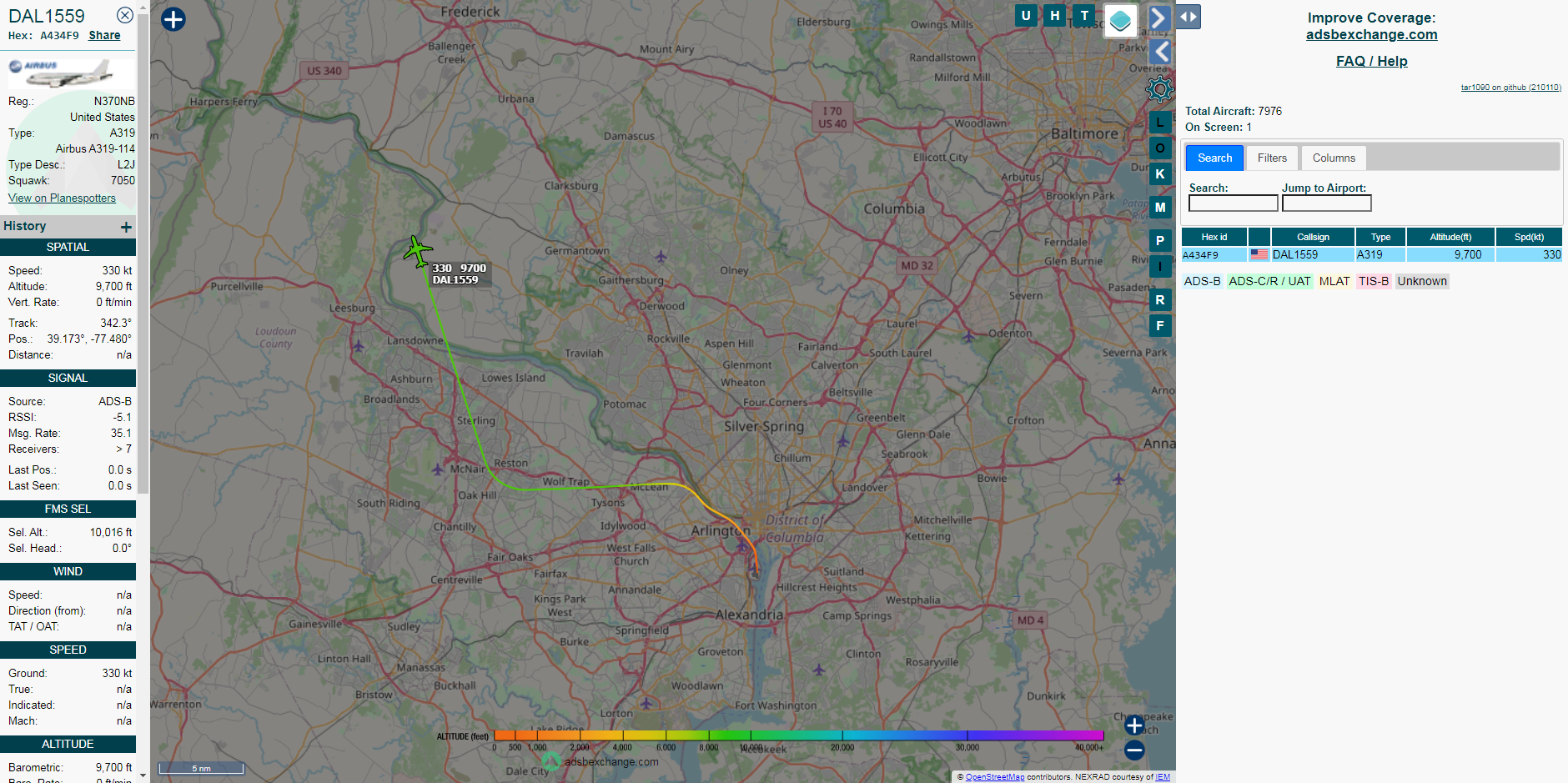Image resolution: width=1568 pixels, height=783 pixels.
Task: Open the settings gear icon
Action: pyautogui.click(x=1159, y=88)
